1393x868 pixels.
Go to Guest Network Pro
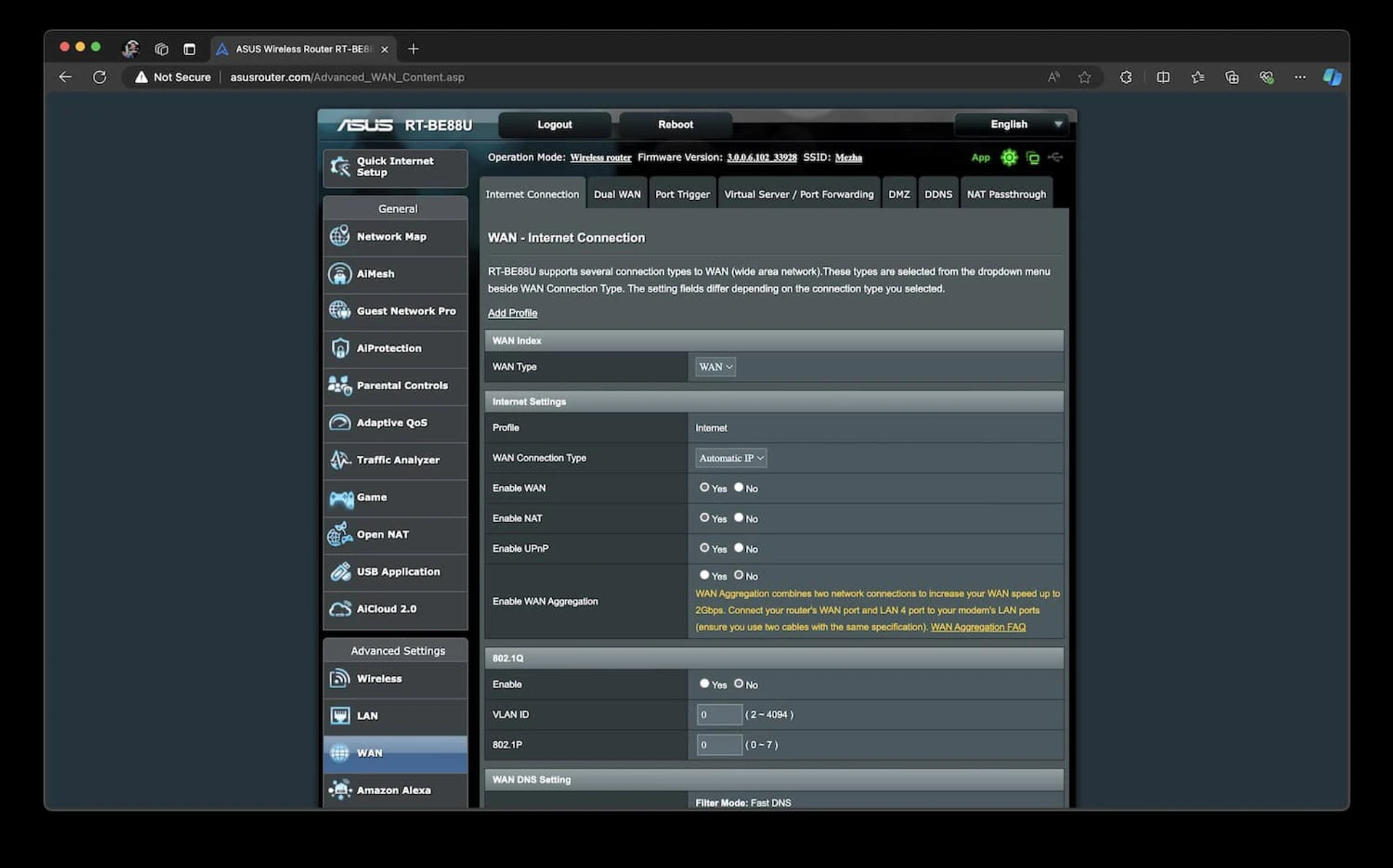click(x=395, y=311)
